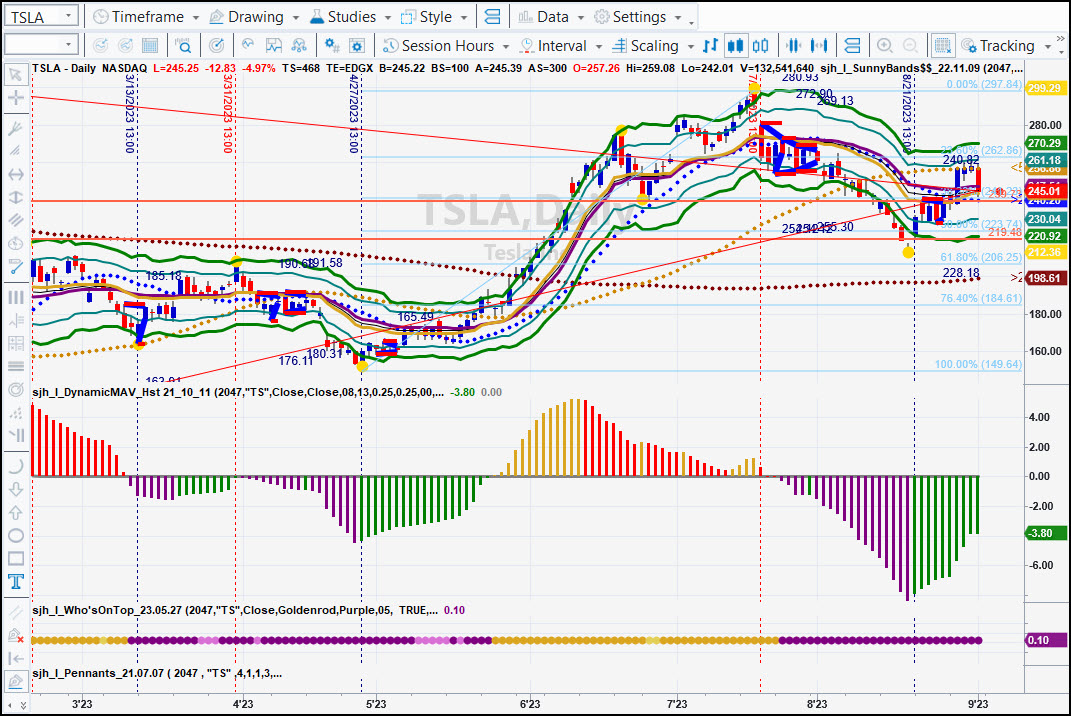The image size is (1071, 716).
Task: Click the expand bar spacing icon
Action: click(x=818, y=46)
